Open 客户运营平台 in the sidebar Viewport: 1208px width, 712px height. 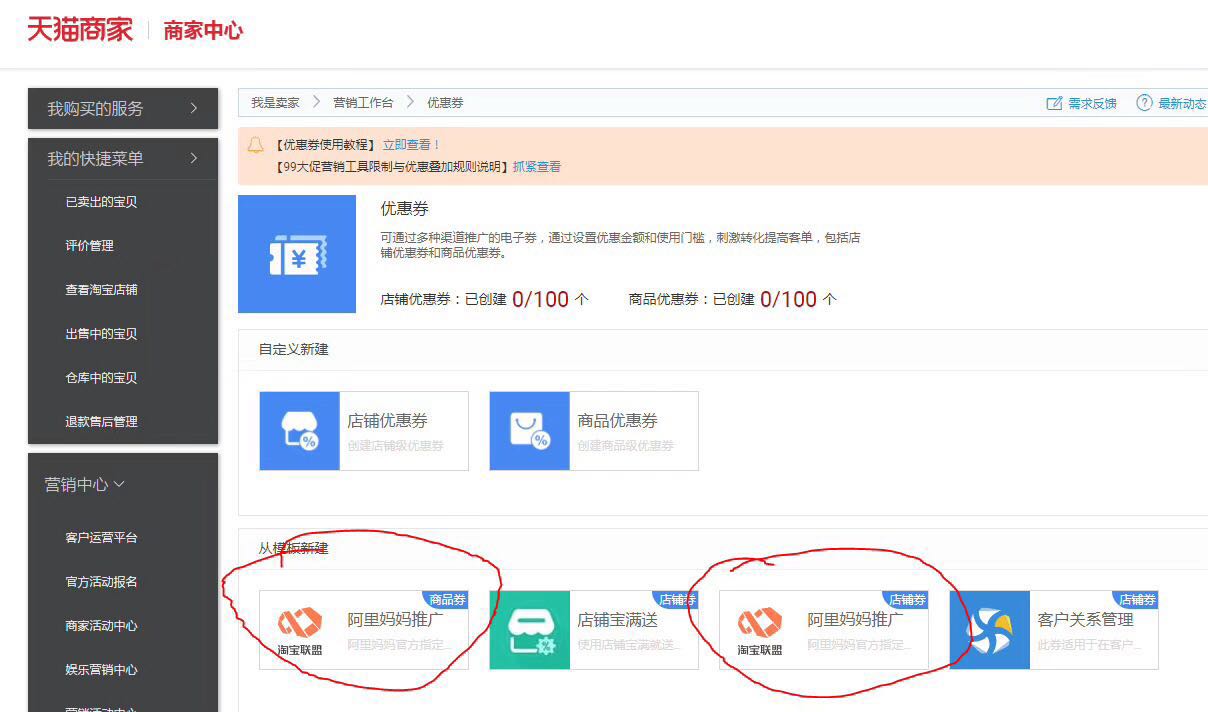point(101,538)
